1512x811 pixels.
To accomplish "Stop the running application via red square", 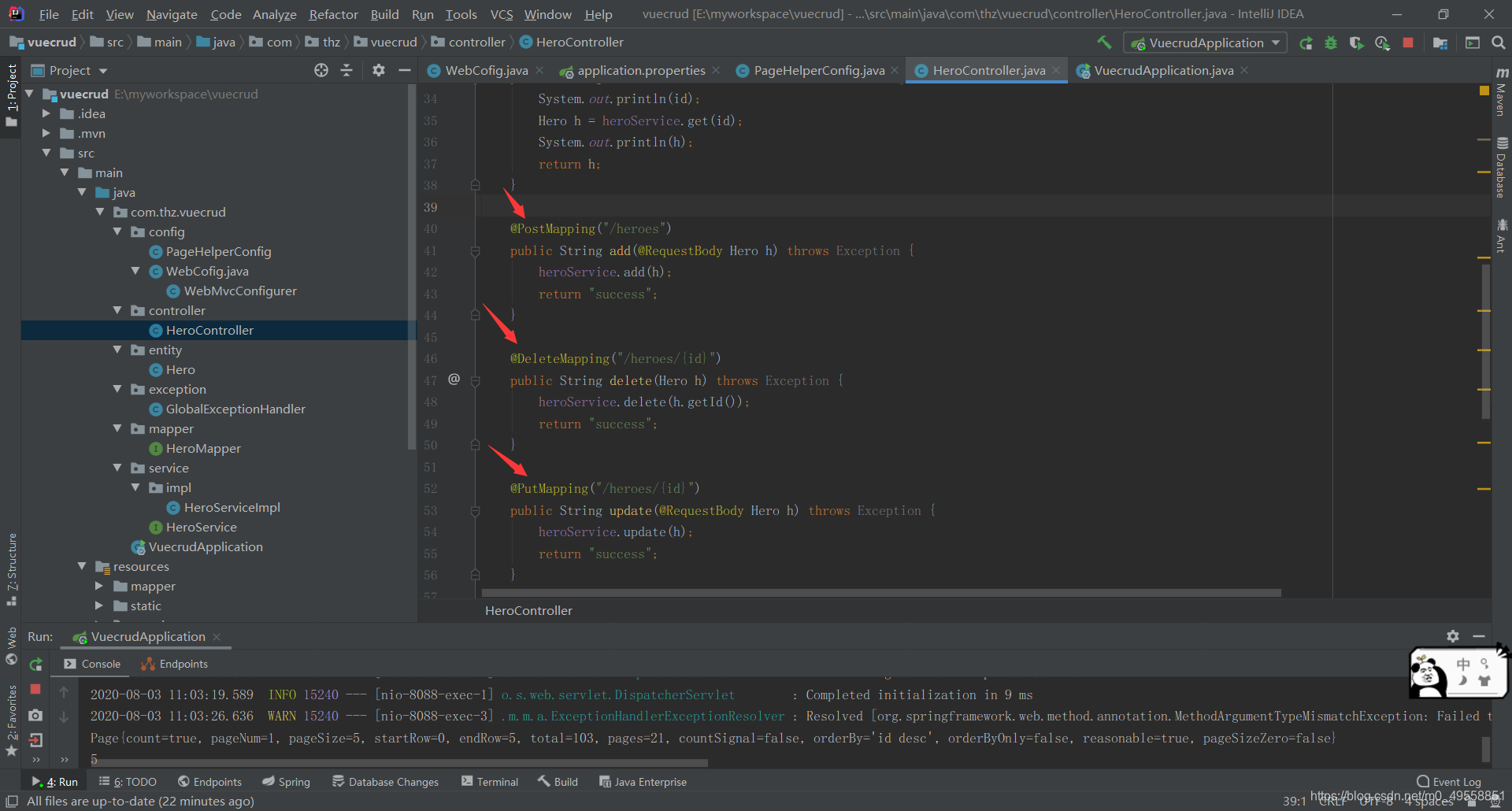I will click(x=1408, y=43).
